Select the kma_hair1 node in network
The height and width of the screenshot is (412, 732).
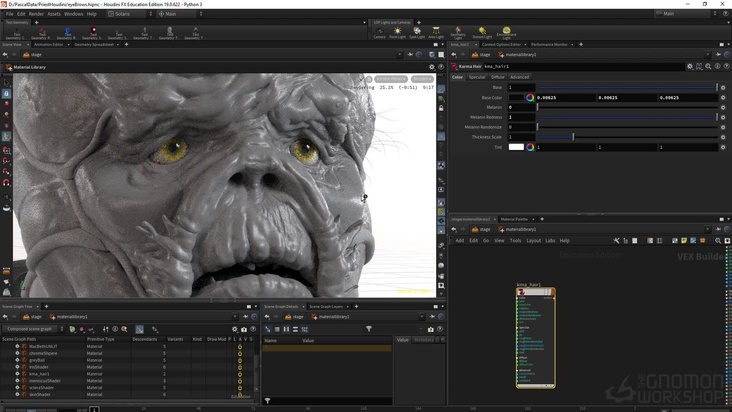point(535,338)
